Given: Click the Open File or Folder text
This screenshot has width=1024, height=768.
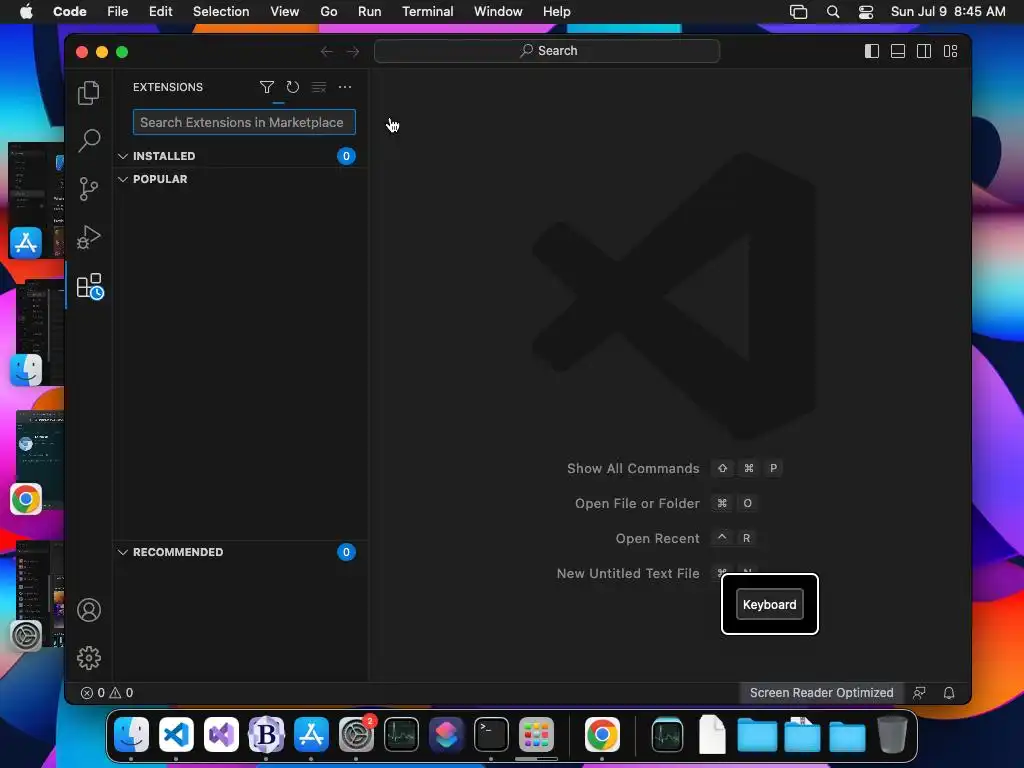Looking at the screenshot, I should click(x=637, y=504).
